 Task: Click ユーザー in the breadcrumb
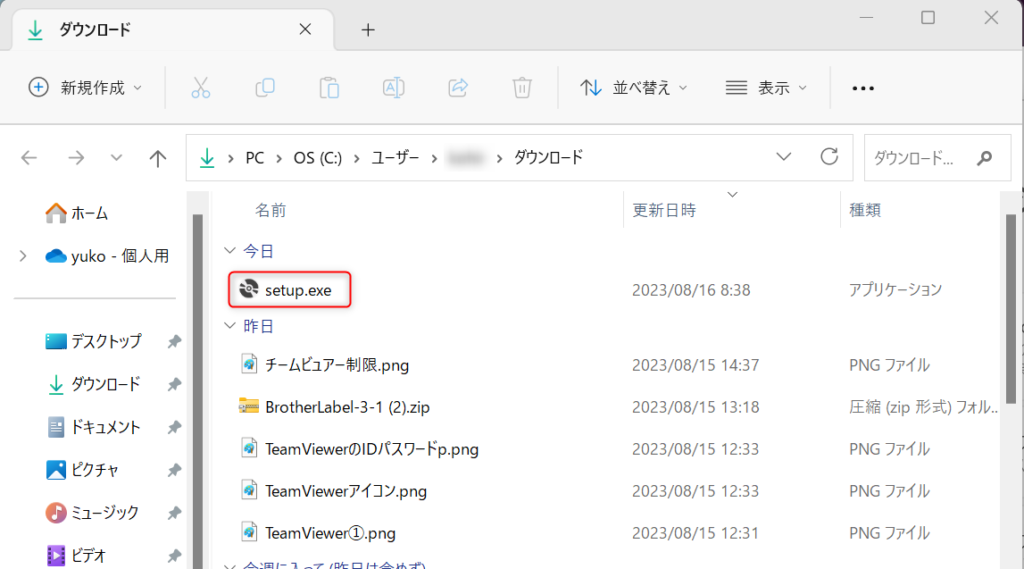[x=395, y=158]
